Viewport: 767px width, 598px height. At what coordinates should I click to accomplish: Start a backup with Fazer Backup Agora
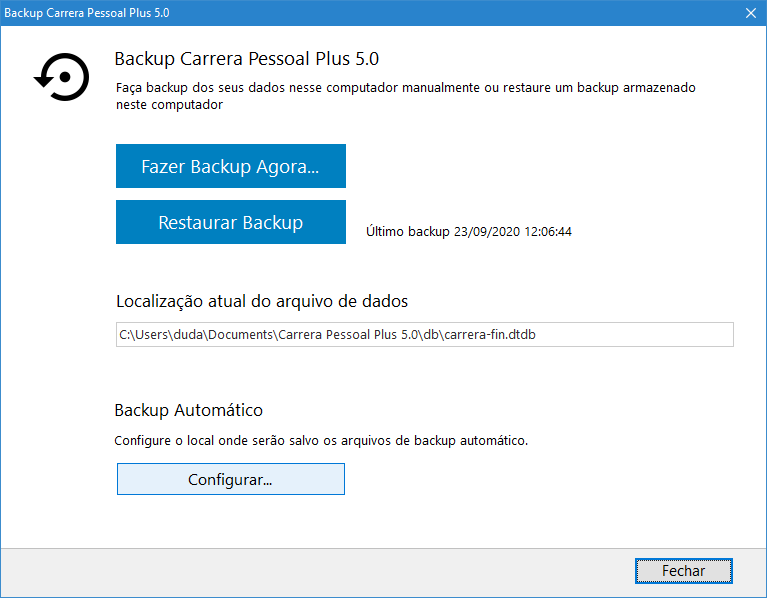pyautogui.click(x=230, y=166)
